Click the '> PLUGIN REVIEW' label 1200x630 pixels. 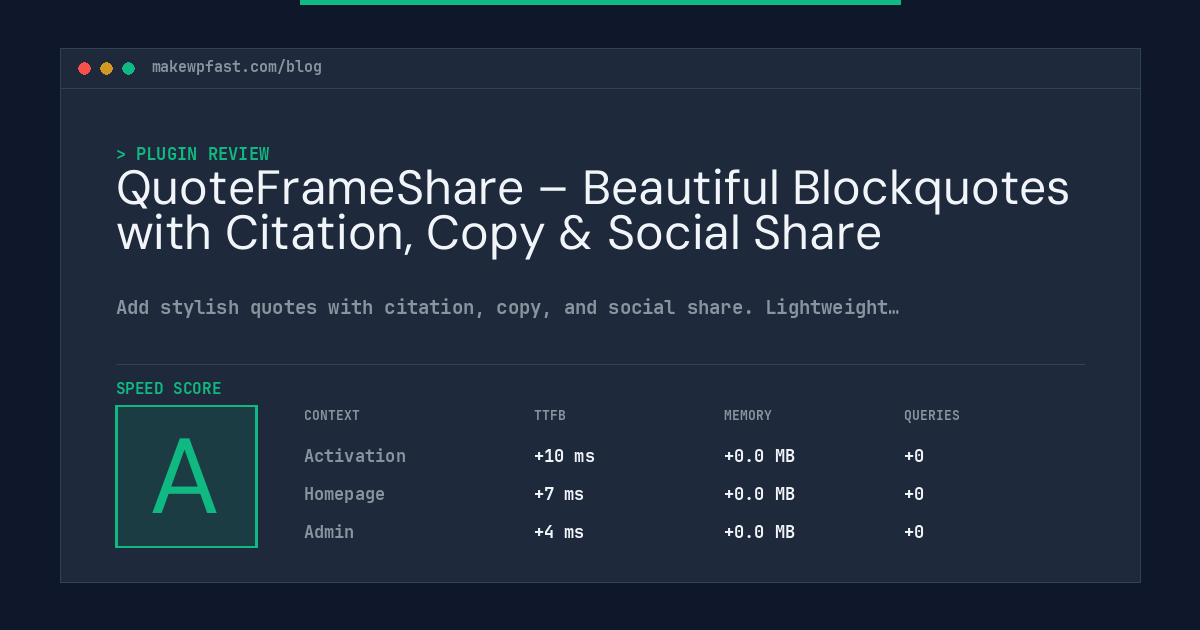[x=193, y=154]
